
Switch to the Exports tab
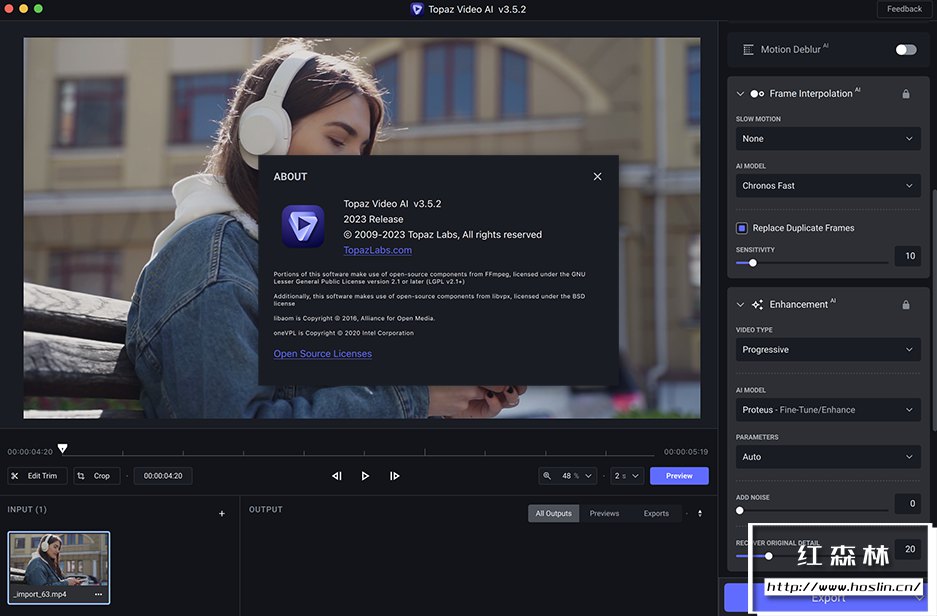tap(656, 513)
